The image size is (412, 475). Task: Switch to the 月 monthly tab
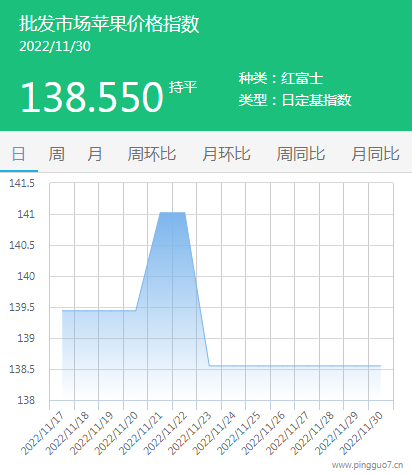tap(95, 154)
